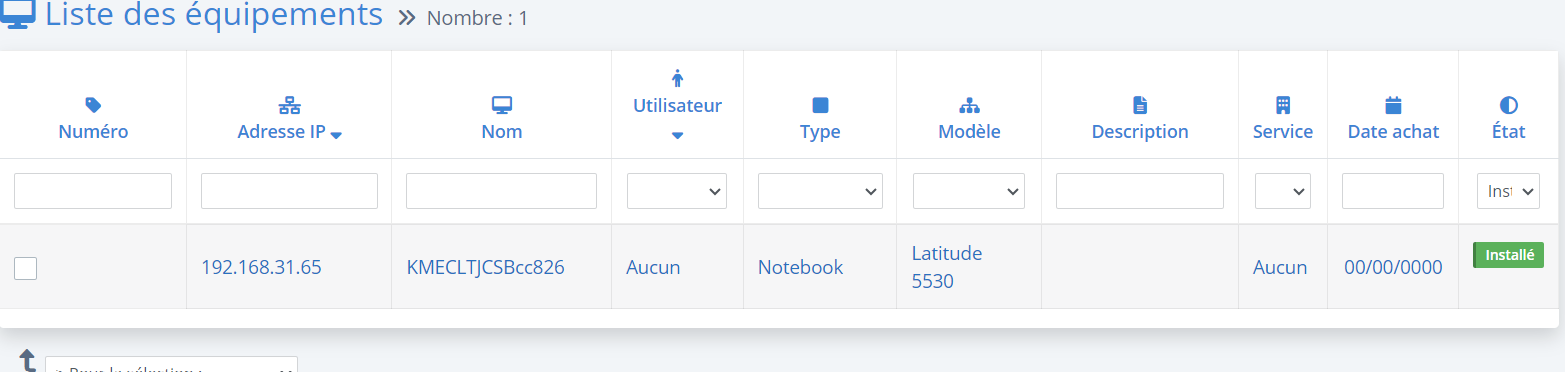Click the hierarchy icon above Modèle
The height and width of the screenshot is (372, 1565).
pos(969,105)
